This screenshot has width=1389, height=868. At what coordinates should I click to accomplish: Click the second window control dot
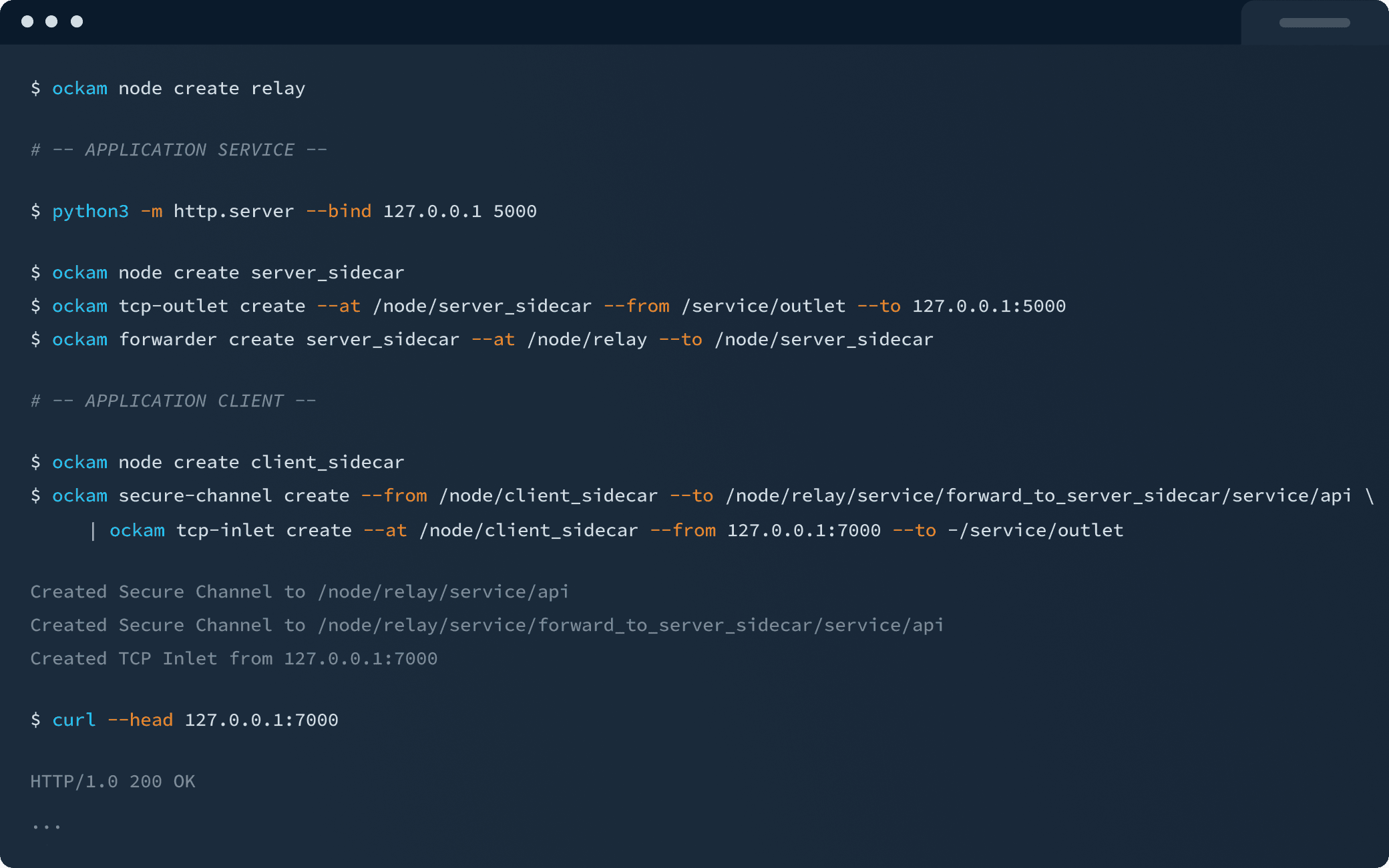51,21
